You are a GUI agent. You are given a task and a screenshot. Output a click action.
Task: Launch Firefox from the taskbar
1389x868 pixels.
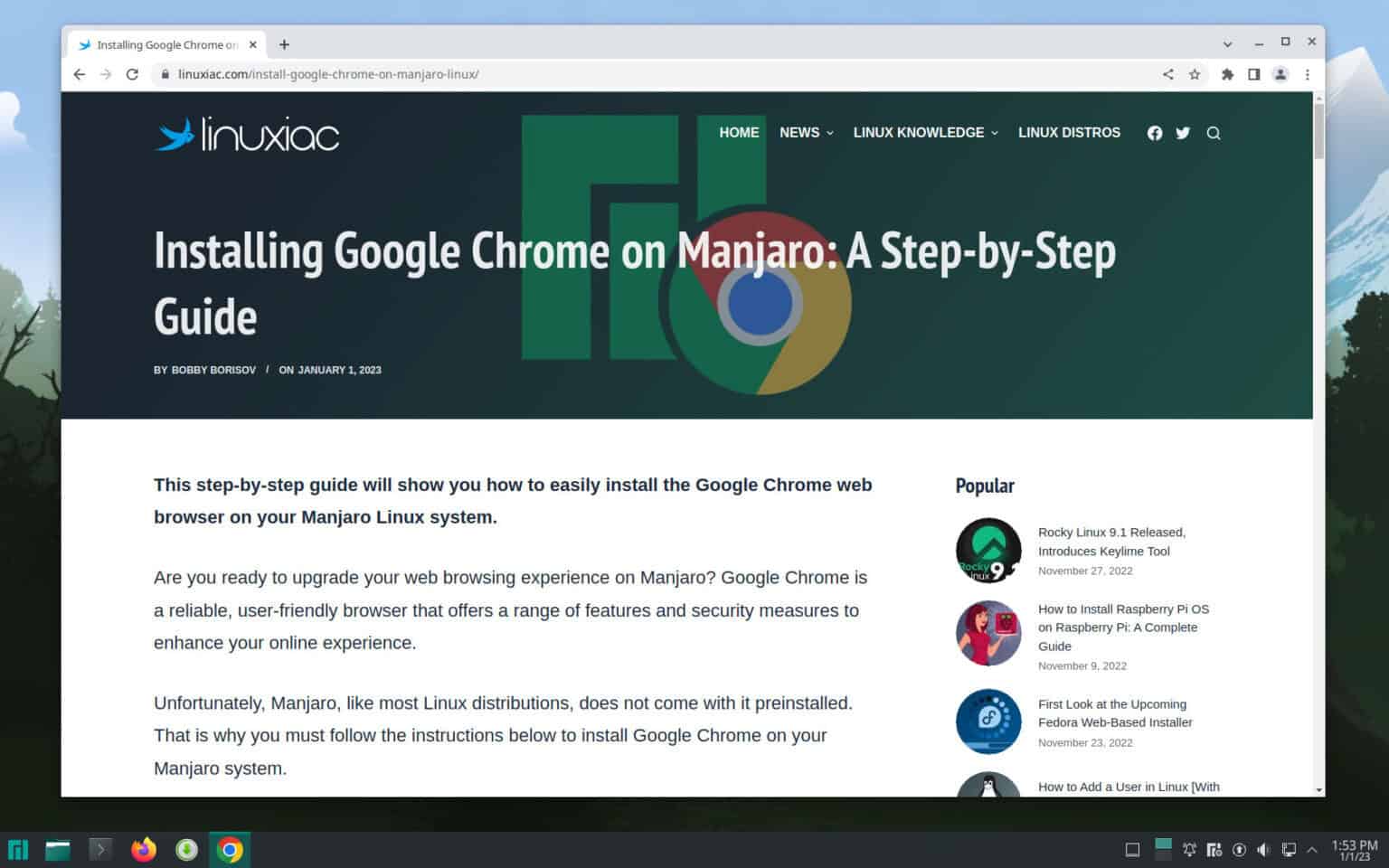coord(143,849)
